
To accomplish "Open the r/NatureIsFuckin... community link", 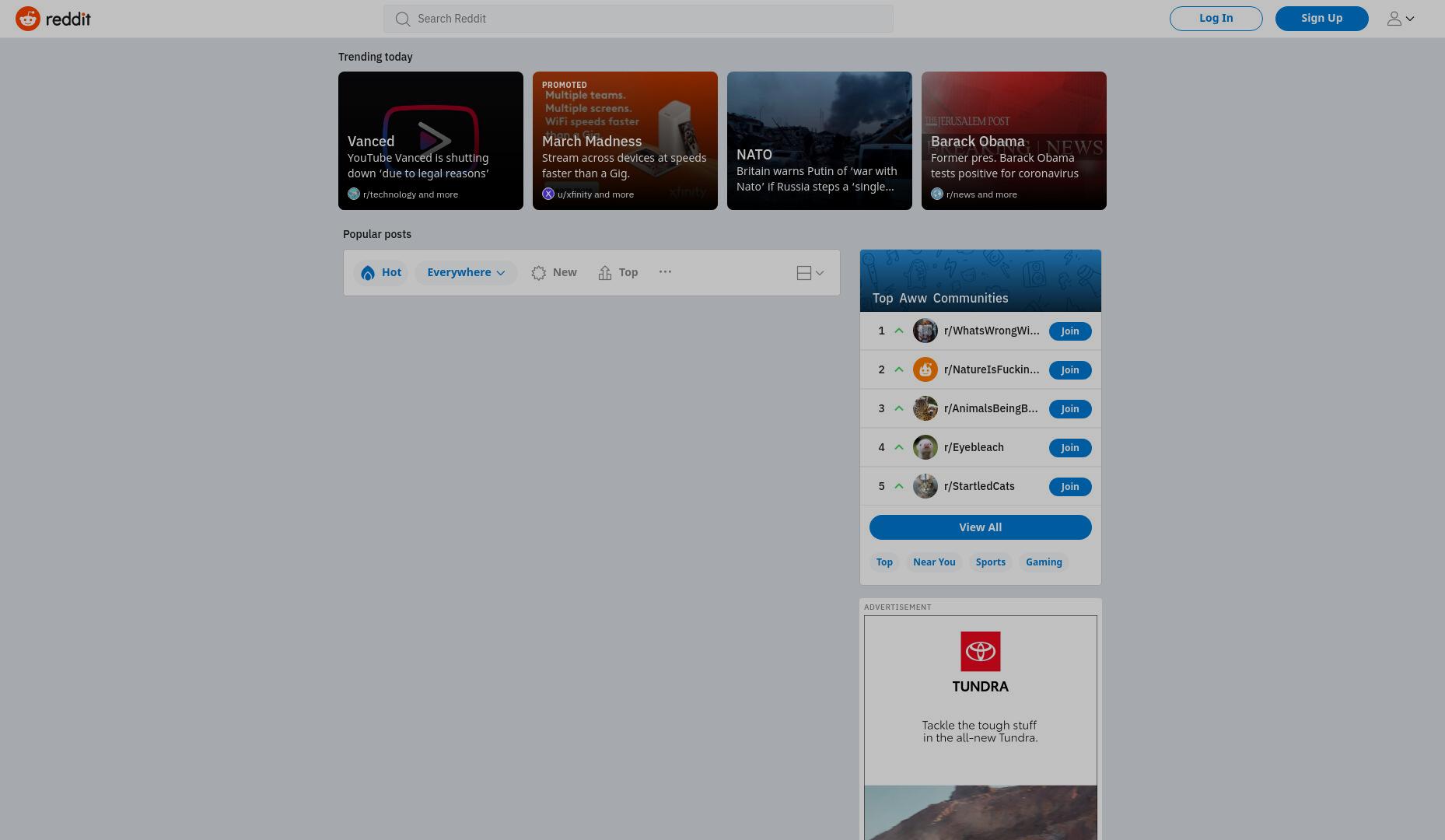I will coord(992,369).
